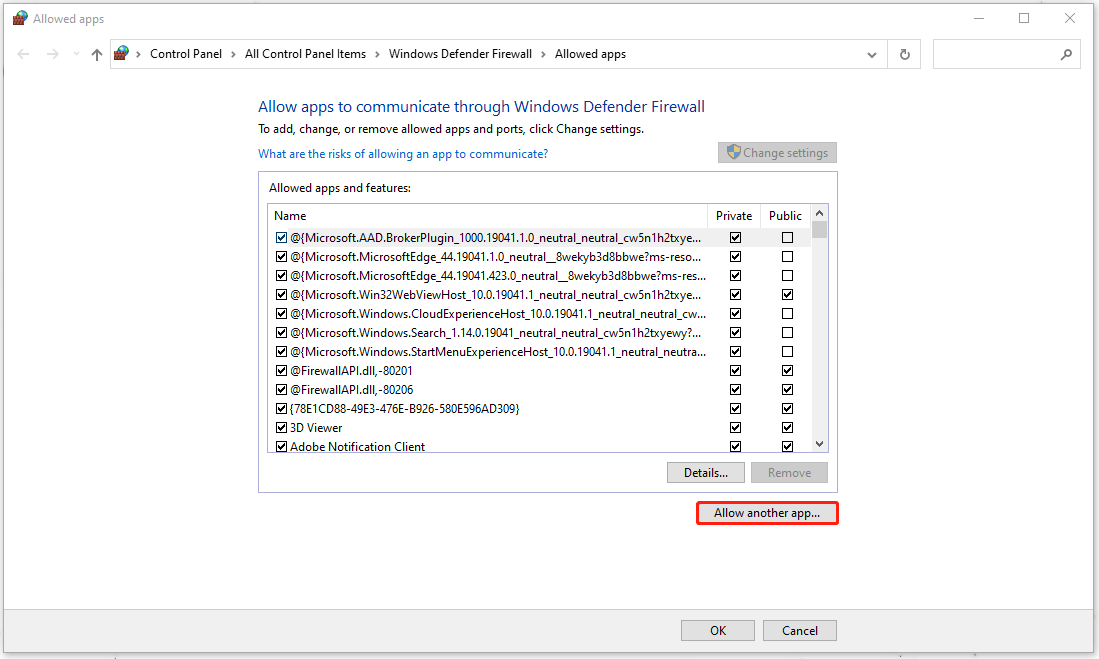Image resolution: width=1099 pixels, height=659 pixels.
Task: Click the firewall icon in the title bar
Action: tap(20, 17)
